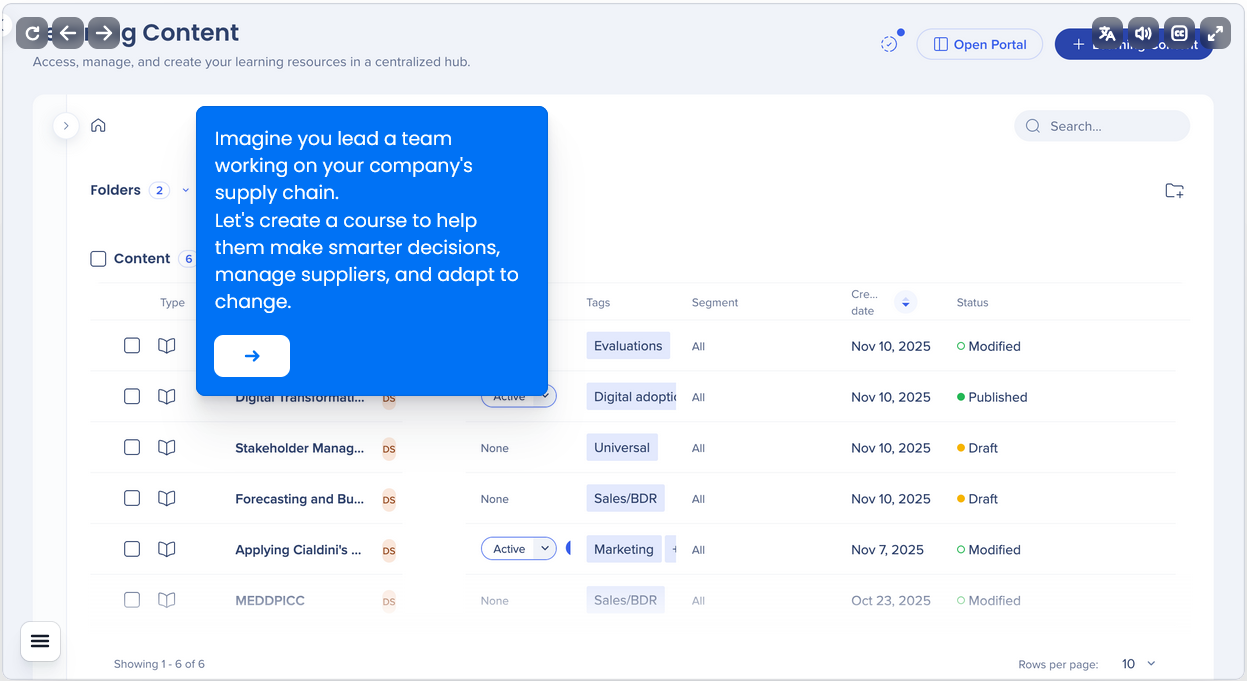Click the Tags column header
The height and width of the screenshot is (681, 1247).
(598, 303)
